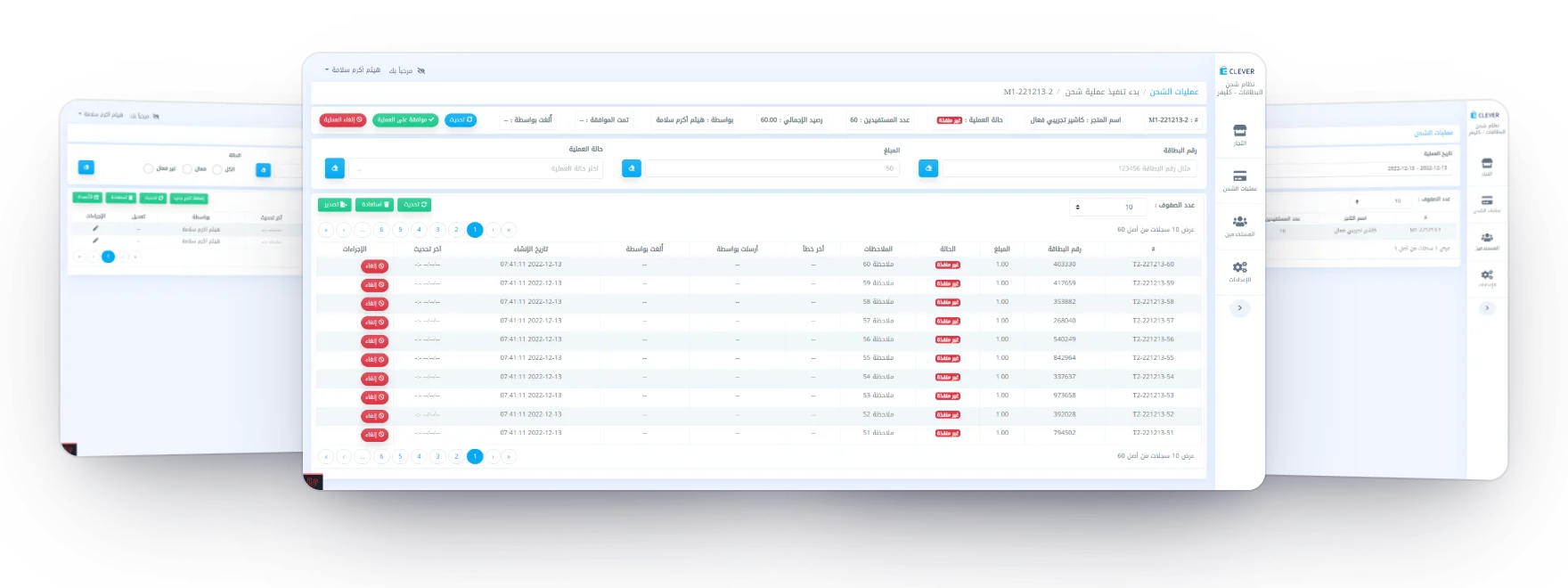The width and height of the screenshot is (1568, 588).
Task: Click the ellipsis button in the top pagination
Action: click(363, 230)
